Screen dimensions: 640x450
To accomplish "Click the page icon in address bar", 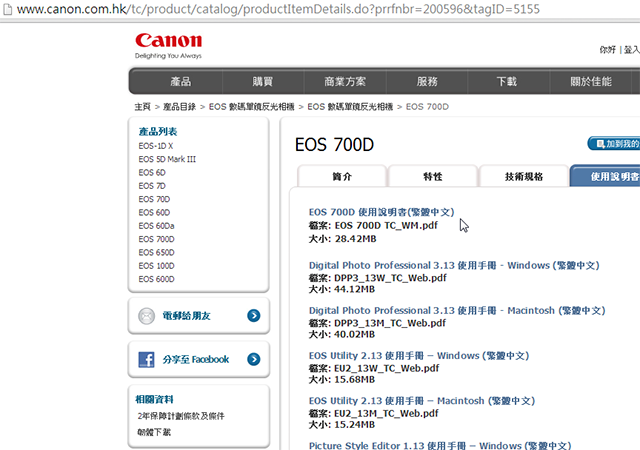I will [x=7, y=9].
